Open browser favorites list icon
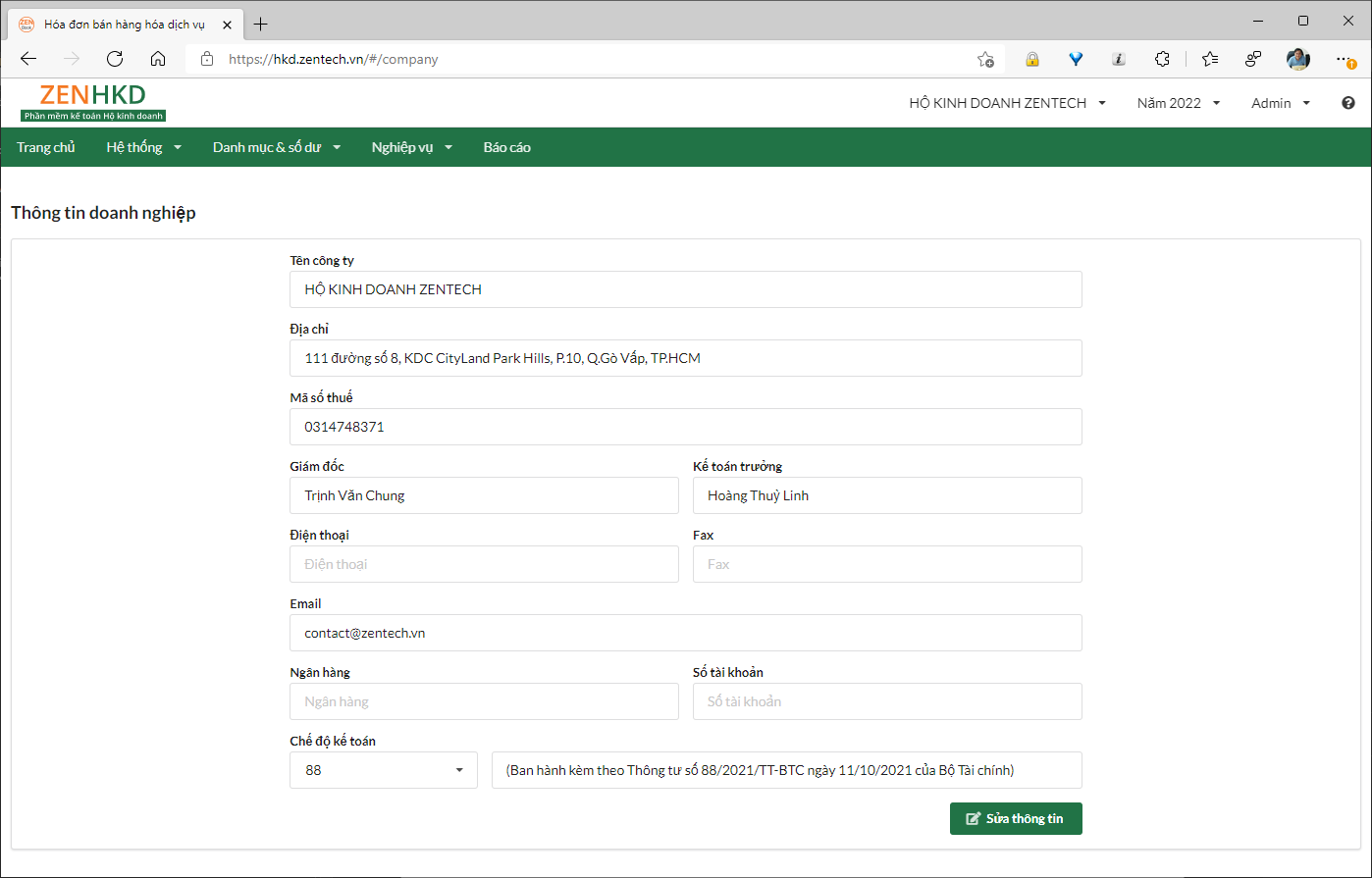Screen dimensions: 1372x878 (1210, 59)
